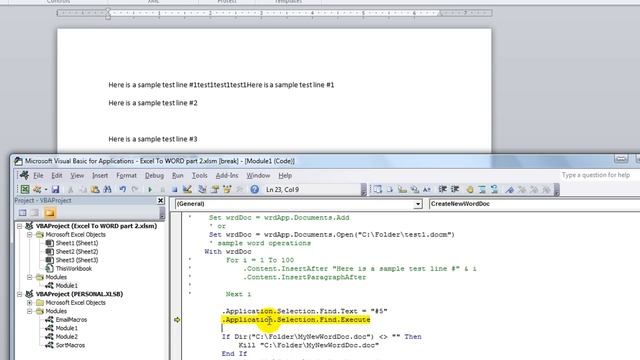Toggle Design Mode icon in the toolbar
Screen dimensions: 640x360
click(x=187, y=189)
